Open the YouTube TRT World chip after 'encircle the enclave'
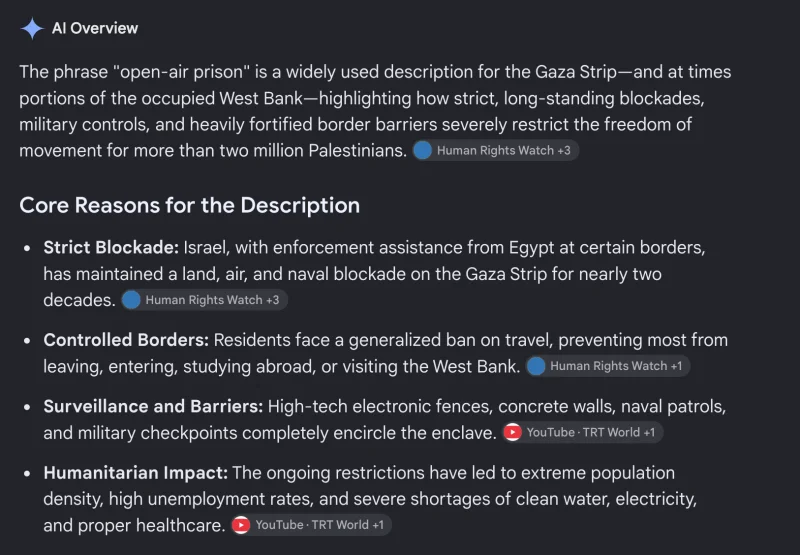Viewport: 800px width, 555px height. coord(582,433)
